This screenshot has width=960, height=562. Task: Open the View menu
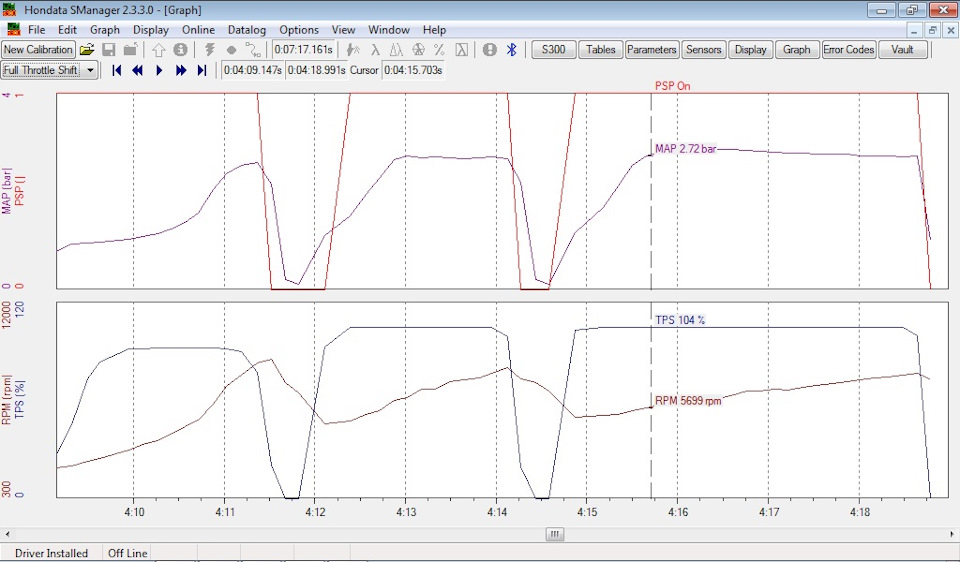click(343, 29)
